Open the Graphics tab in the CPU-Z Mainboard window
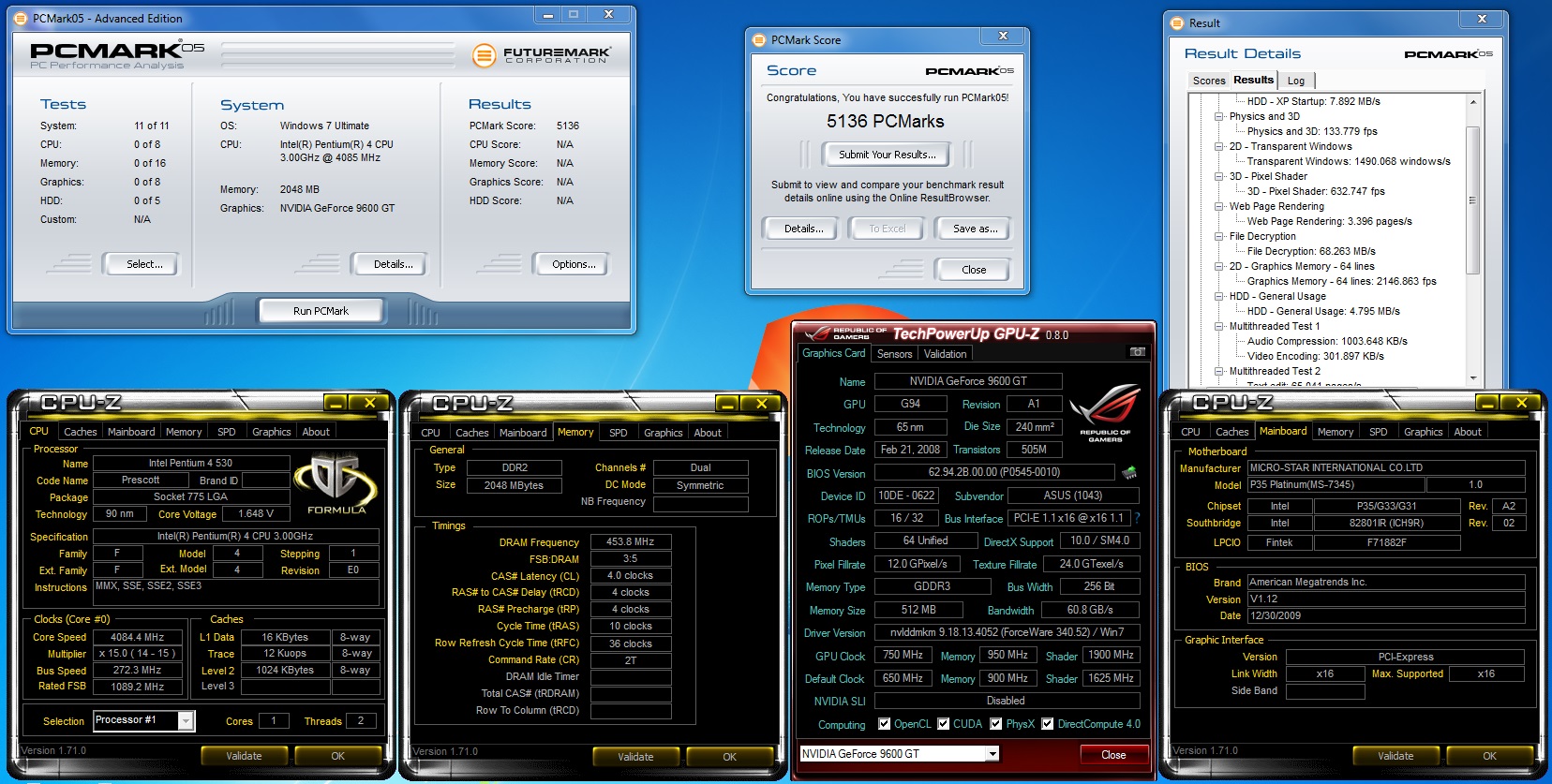This screenshot has height=784, width=1552. click(x=1423, y=432)
